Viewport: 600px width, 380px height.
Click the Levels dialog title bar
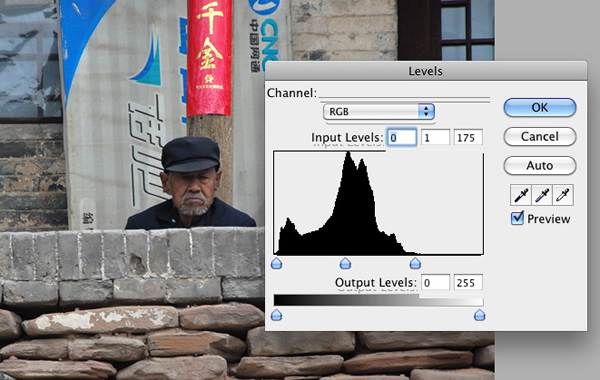coord(426,71)
